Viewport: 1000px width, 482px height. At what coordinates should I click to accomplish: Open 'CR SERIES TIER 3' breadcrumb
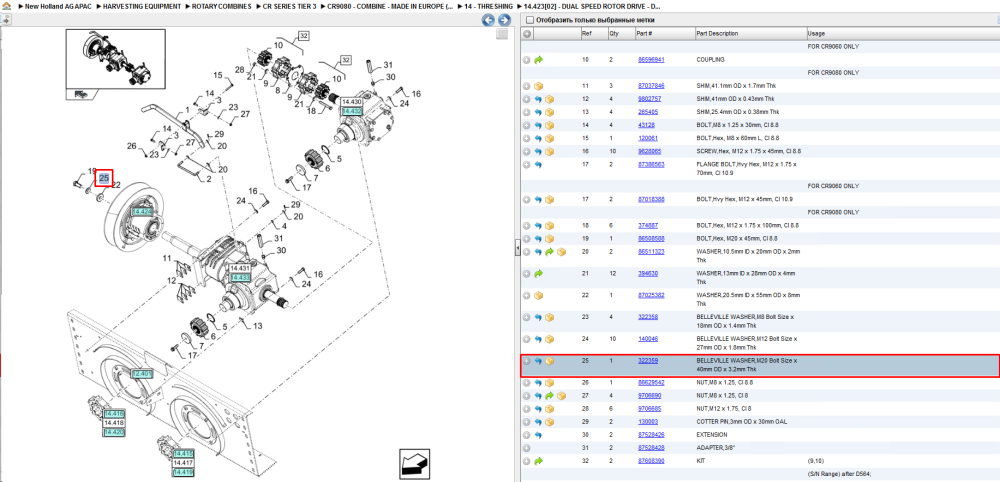(290, 6)
